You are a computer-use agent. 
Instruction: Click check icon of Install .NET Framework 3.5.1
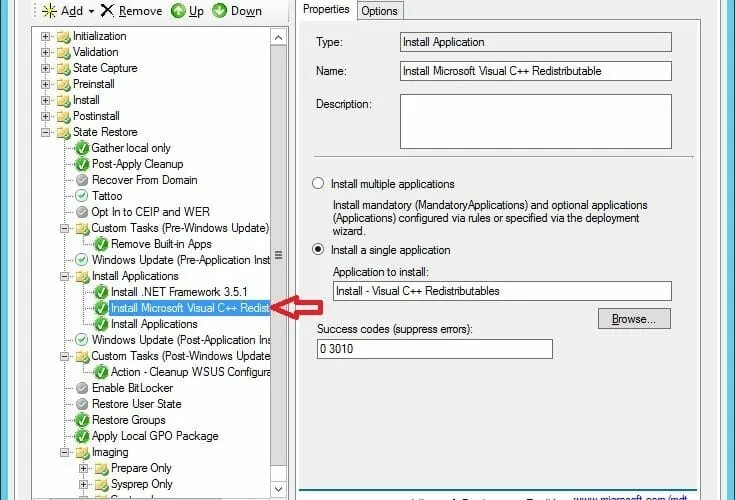101,292
